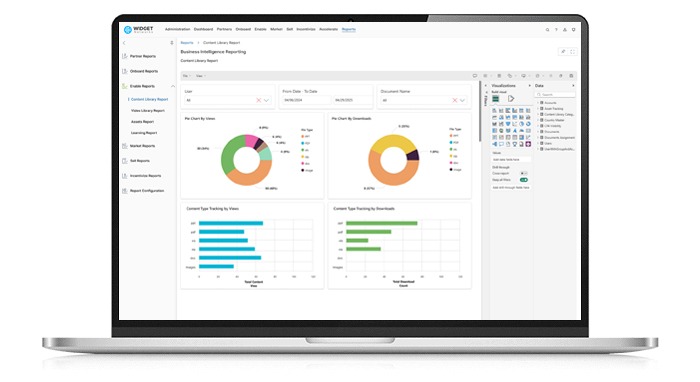The width and height of the screenshot is (700, 382).
Task: Open Assets Report in sidebar
Action: pos(142,122)
